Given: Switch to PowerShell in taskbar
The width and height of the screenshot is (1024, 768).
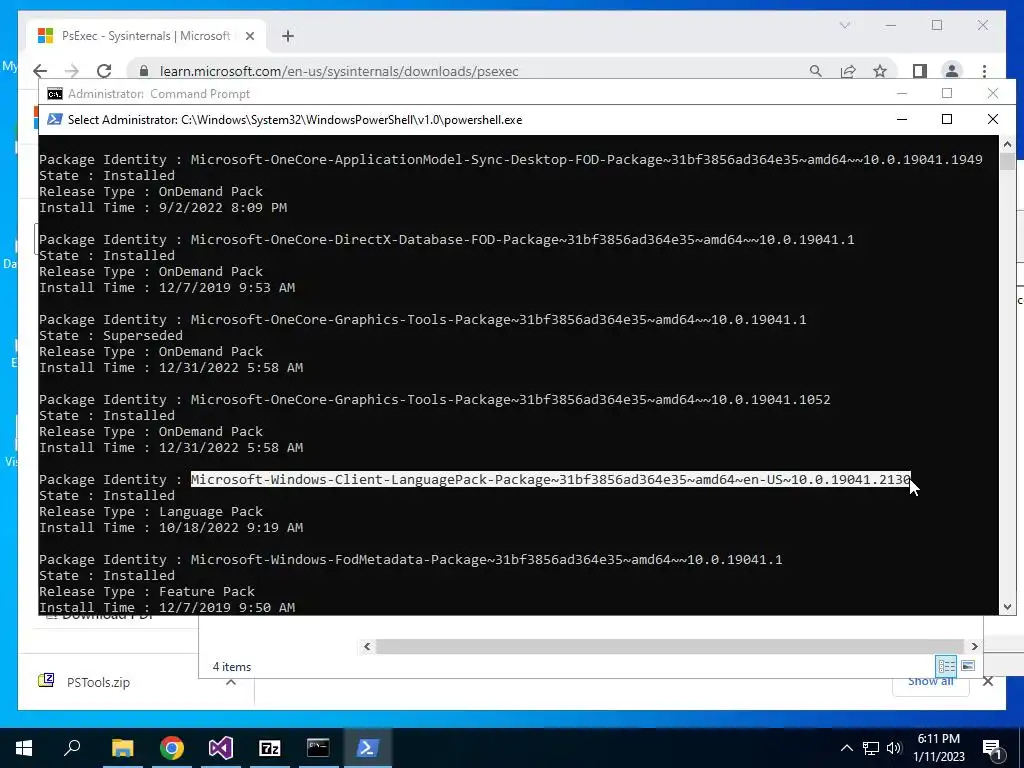Looking at the screenshot, I should coord(367,748).
